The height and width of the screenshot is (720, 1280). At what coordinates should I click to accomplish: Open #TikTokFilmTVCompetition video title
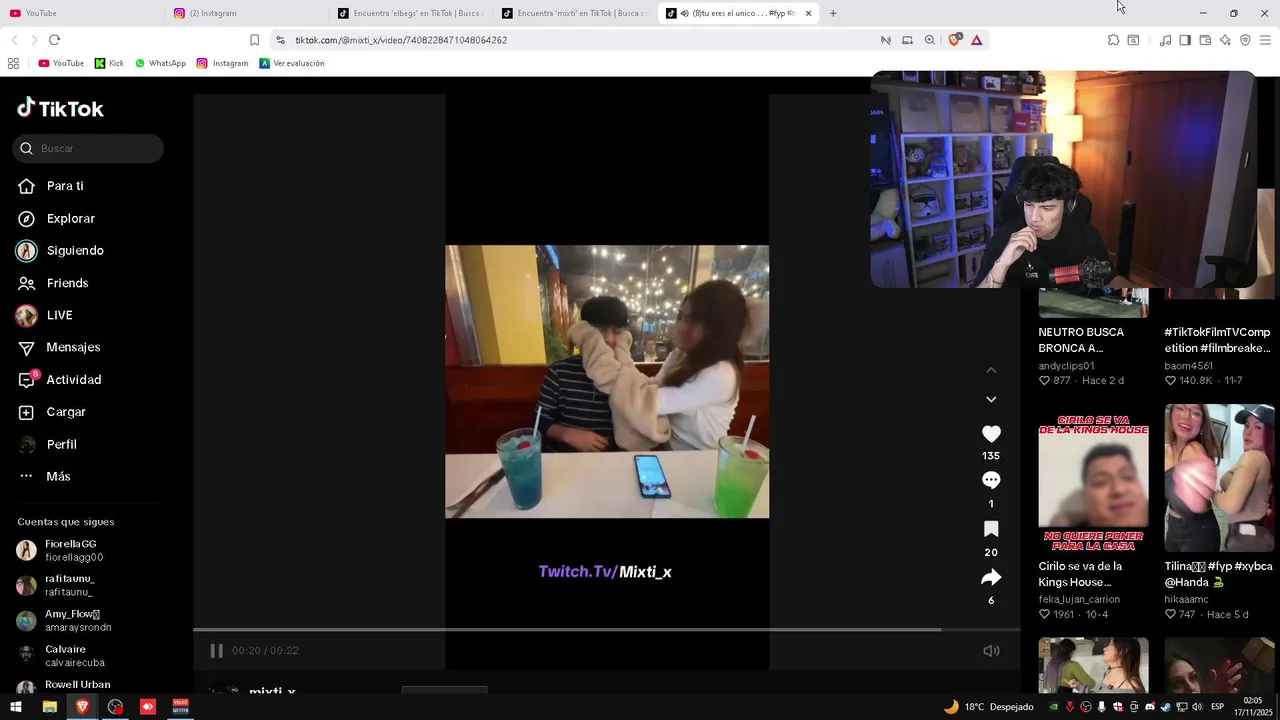(1217, 340)
